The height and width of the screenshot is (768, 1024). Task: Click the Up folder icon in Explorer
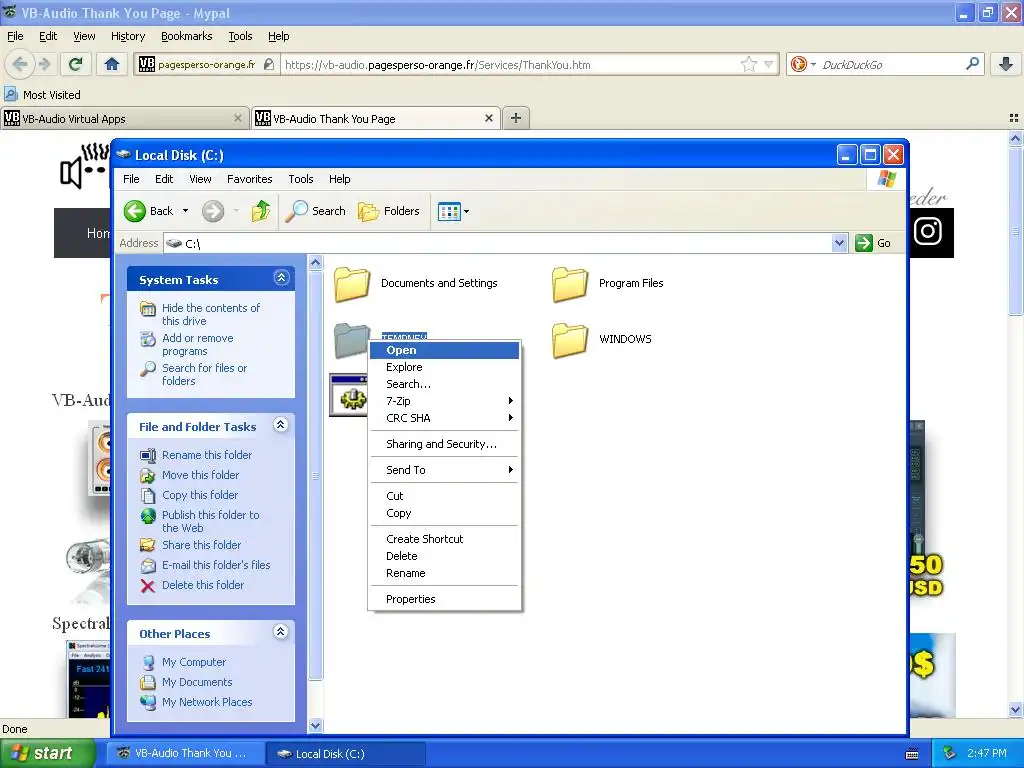(x=261, y=211)
